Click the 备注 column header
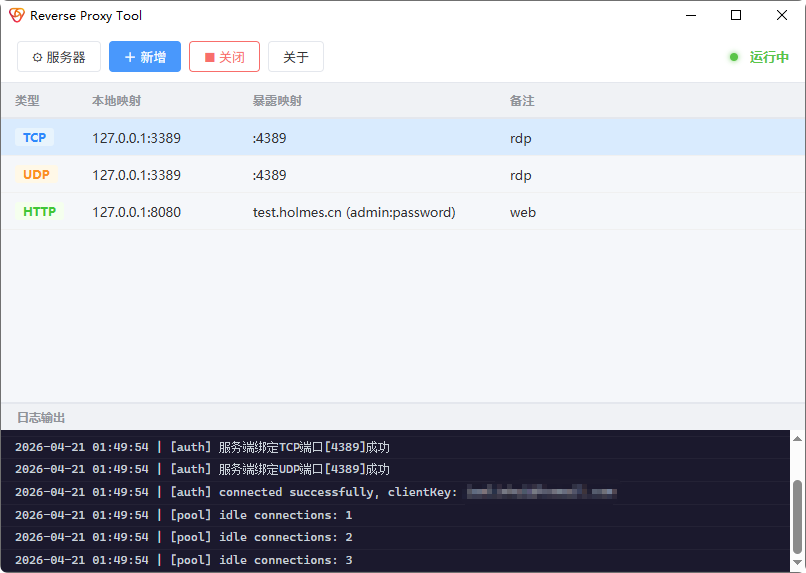This screenshot has width=806, height=573. tap(522, 101)
